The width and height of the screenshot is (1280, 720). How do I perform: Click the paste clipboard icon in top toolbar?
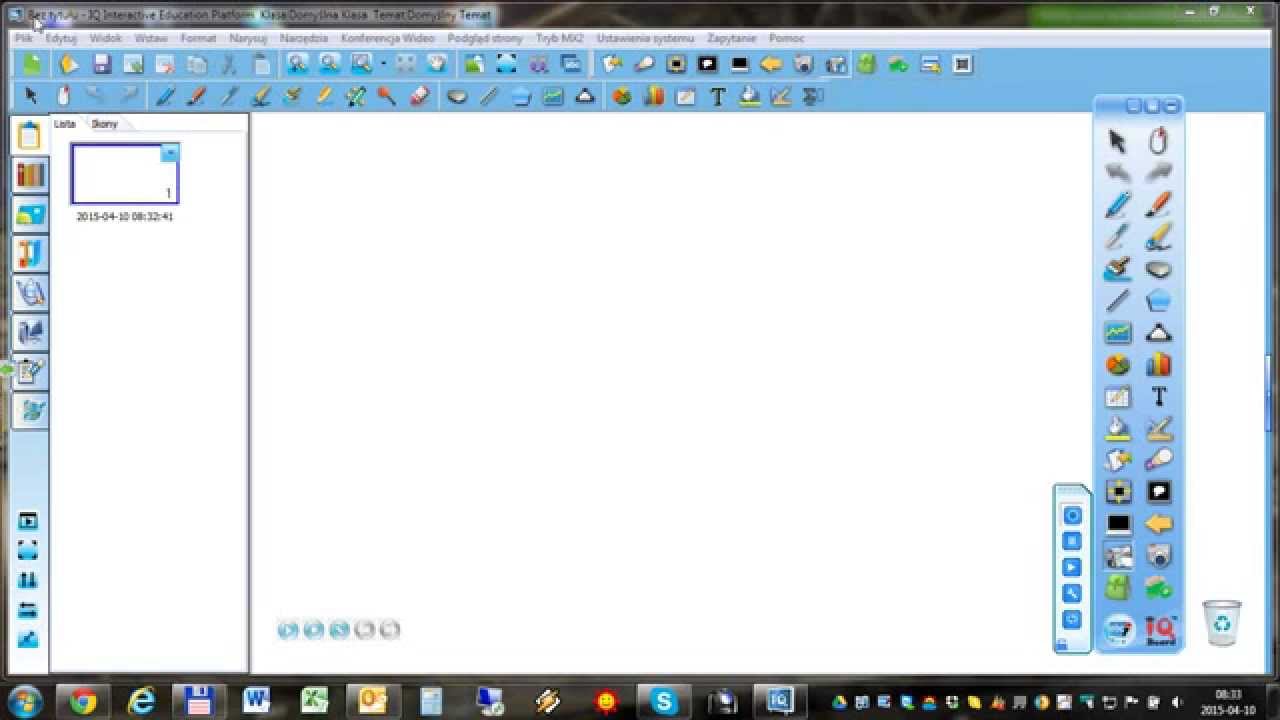coord(261,64)
